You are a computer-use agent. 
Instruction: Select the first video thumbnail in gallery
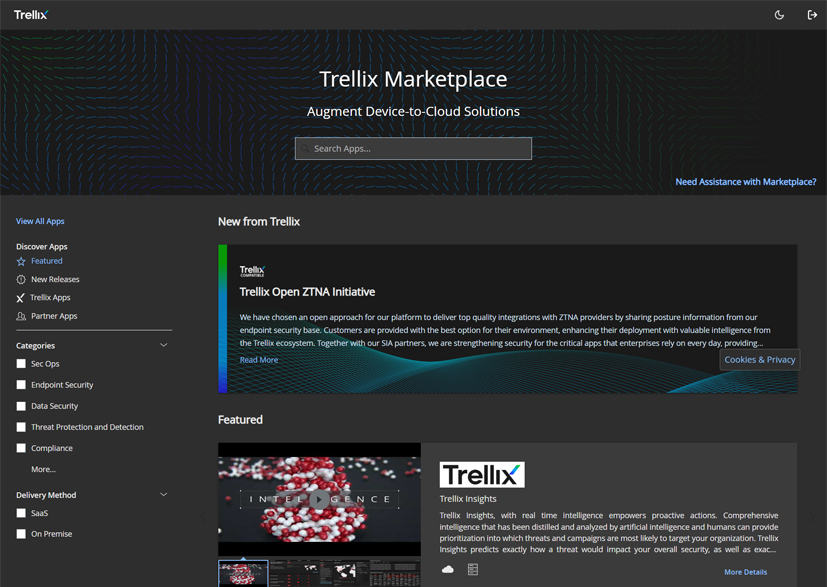tap(243, 573)
